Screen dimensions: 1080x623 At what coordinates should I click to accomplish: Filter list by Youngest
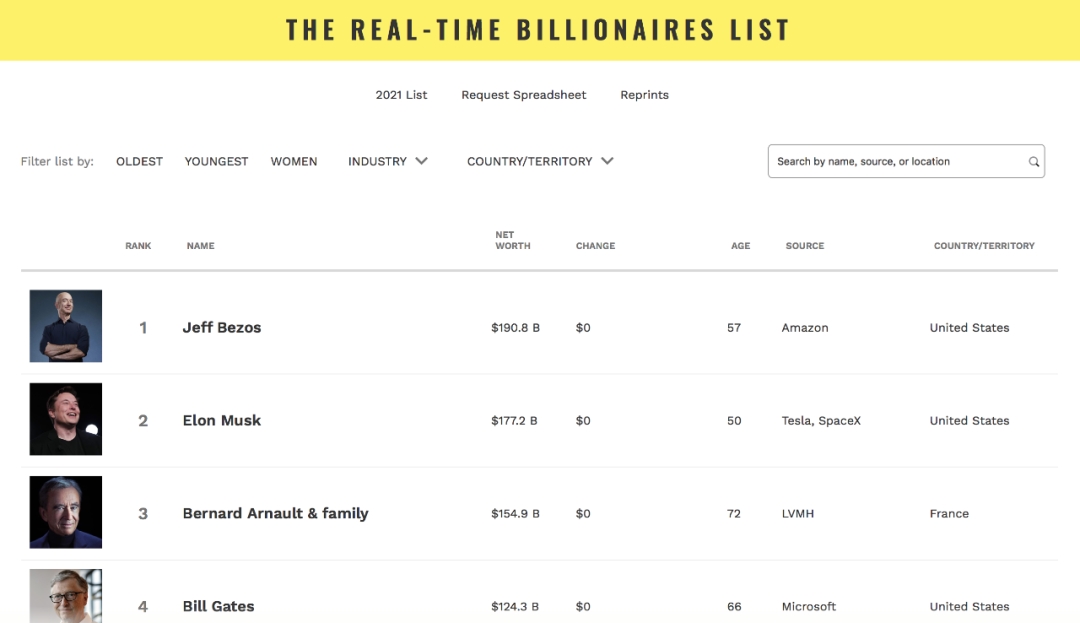coord(216,161)
